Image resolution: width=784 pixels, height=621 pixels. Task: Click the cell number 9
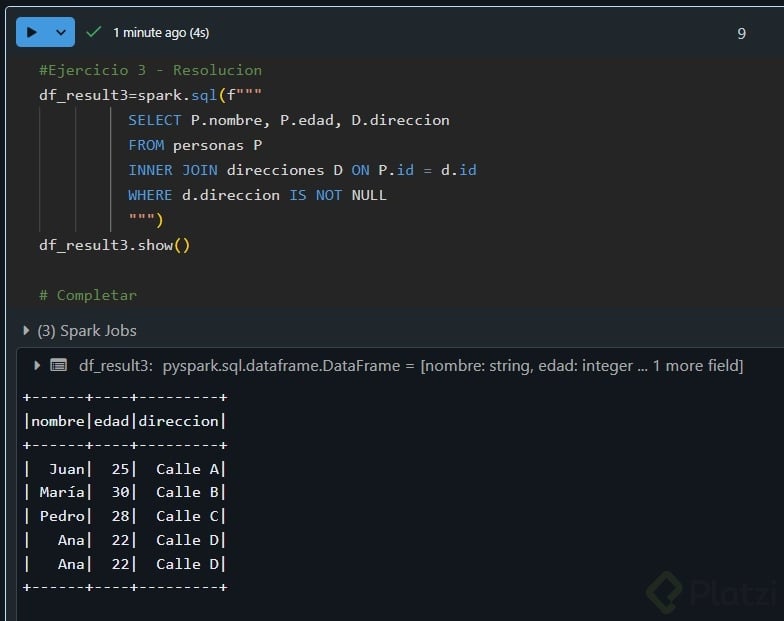(741, 33)
